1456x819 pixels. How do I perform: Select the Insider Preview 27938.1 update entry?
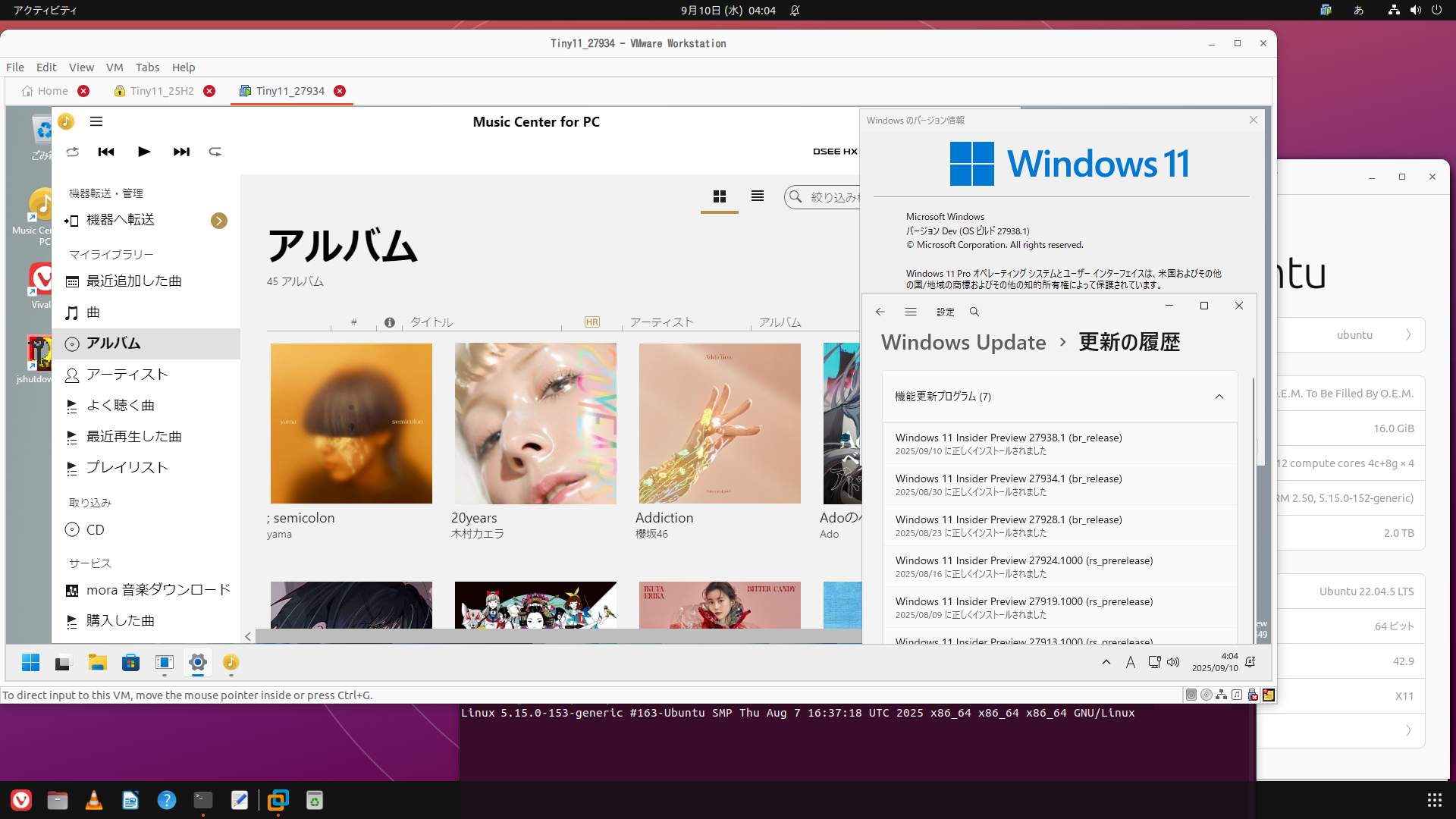[1060, 444]
